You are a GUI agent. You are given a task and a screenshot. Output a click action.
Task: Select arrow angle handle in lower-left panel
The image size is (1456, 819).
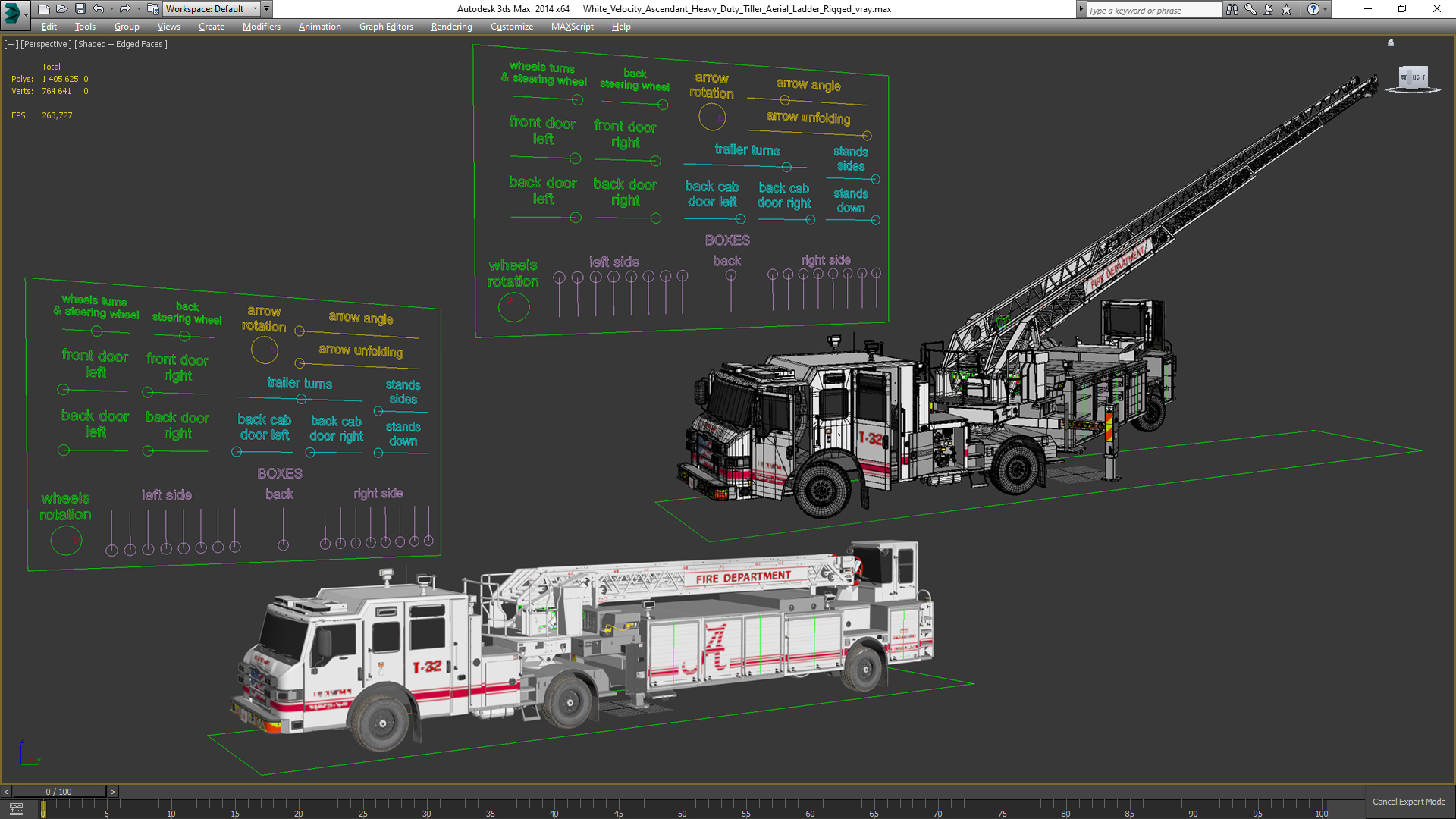(300, 331)
